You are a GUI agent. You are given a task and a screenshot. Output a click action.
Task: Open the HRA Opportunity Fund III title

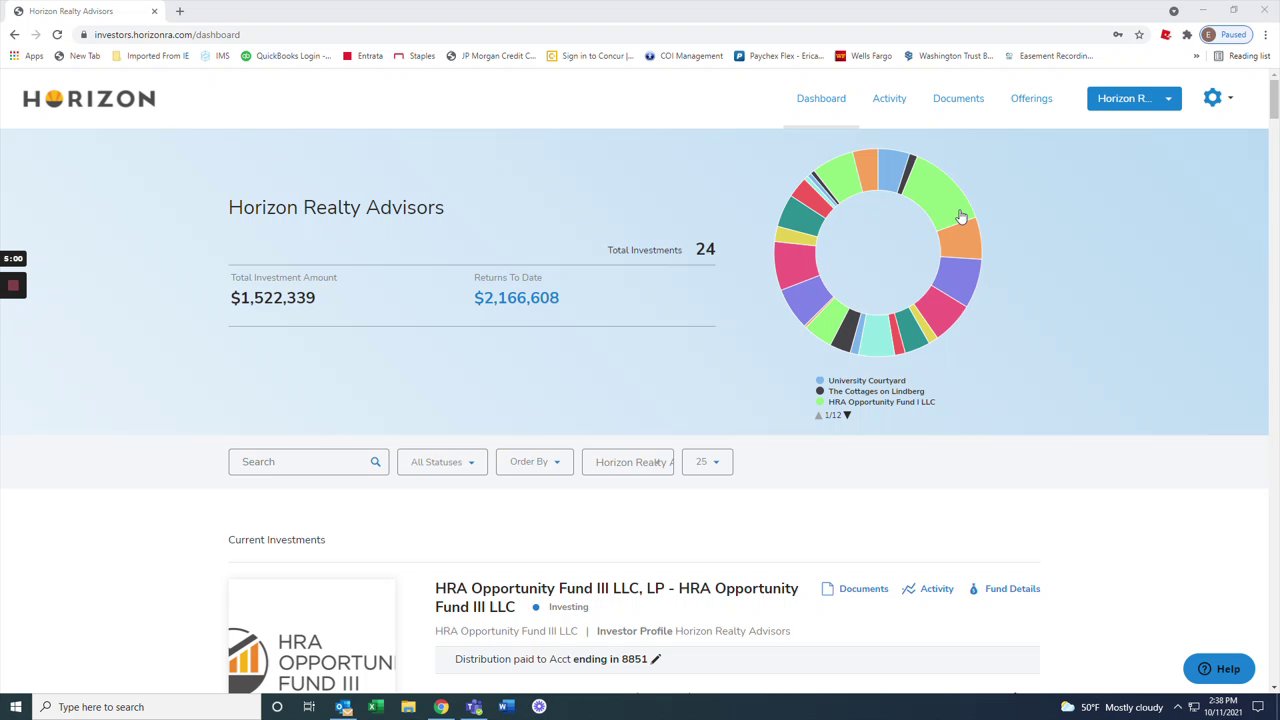pyautogui.click(x=616, y=597)
